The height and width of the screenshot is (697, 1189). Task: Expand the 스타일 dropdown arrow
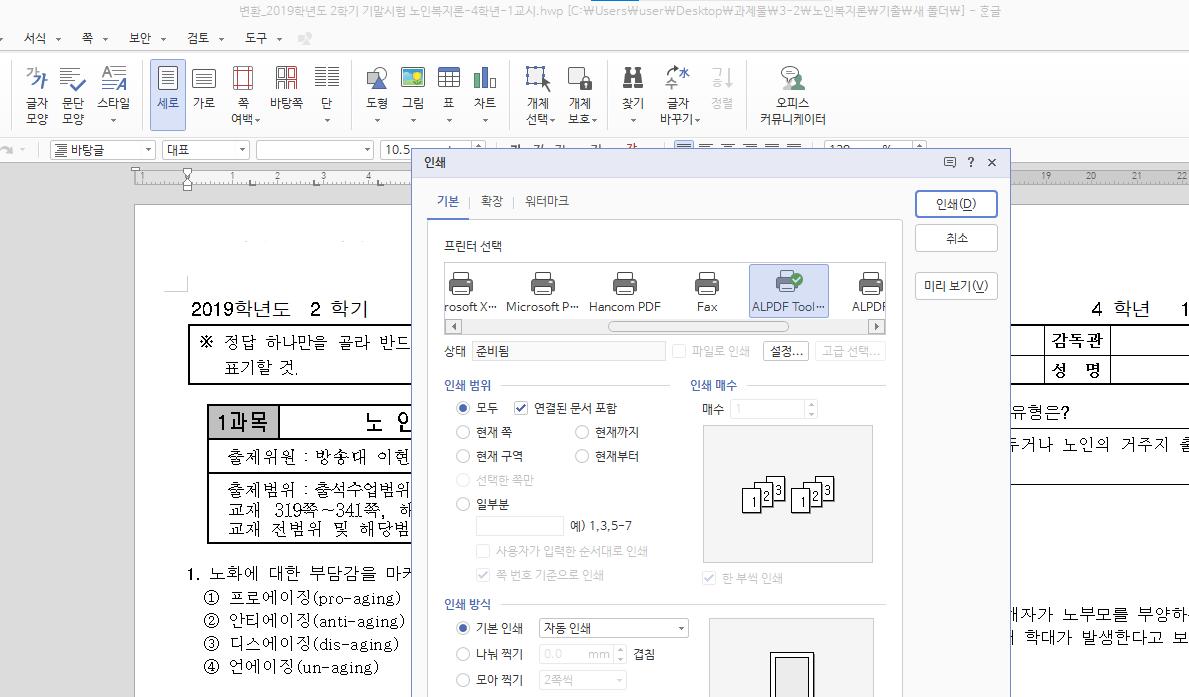point(114,121)
